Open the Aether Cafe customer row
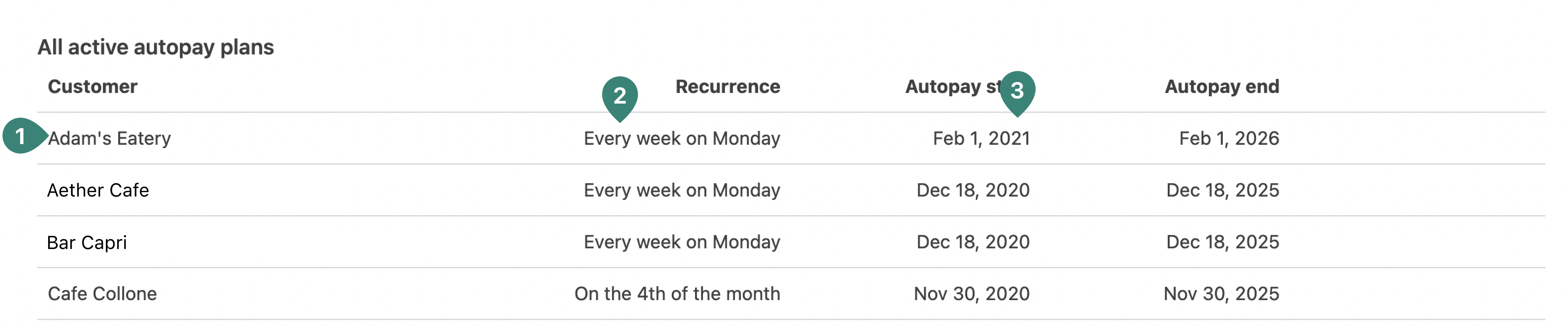The width and height of the screenshot is (1568, 332). pos(98,190)
